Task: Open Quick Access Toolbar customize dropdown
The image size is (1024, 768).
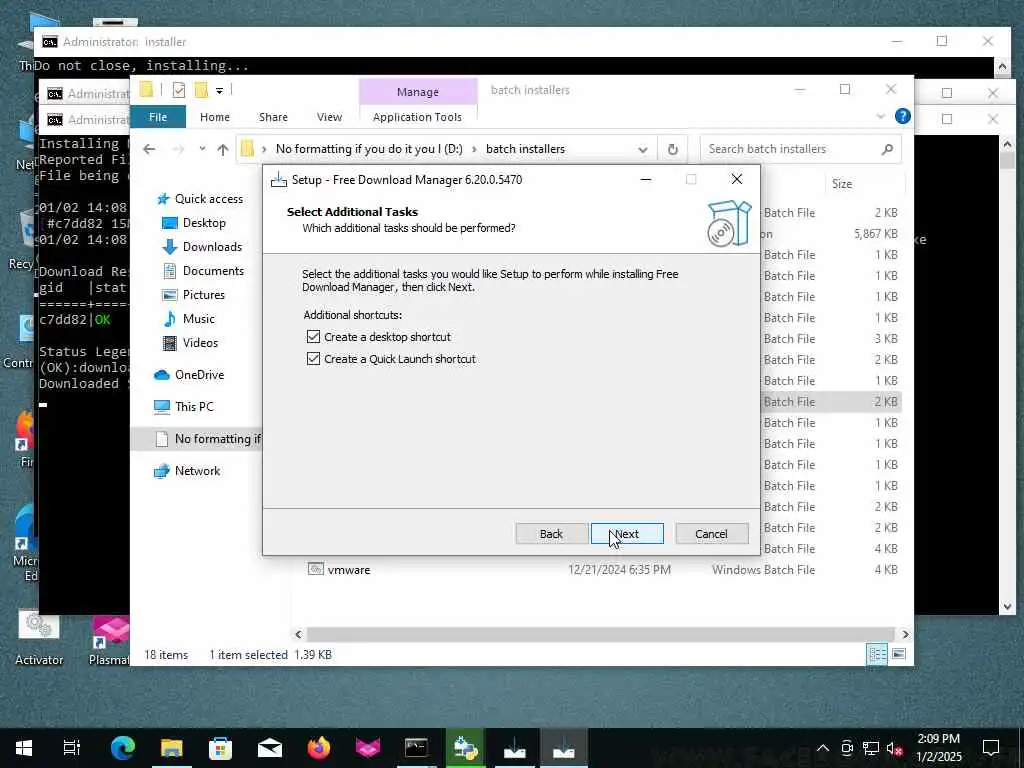Action: pyautogui.click(x=219, y=90)
